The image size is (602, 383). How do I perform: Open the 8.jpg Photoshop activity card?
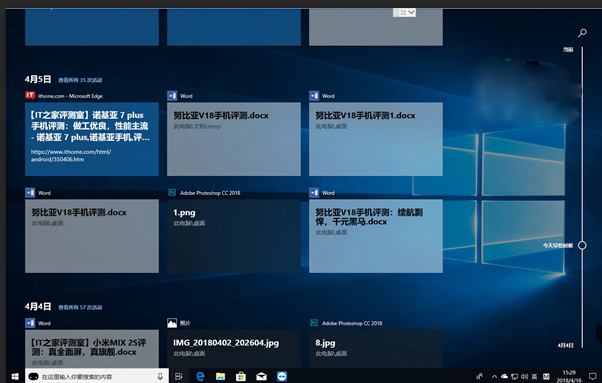[x=376, y=348]
